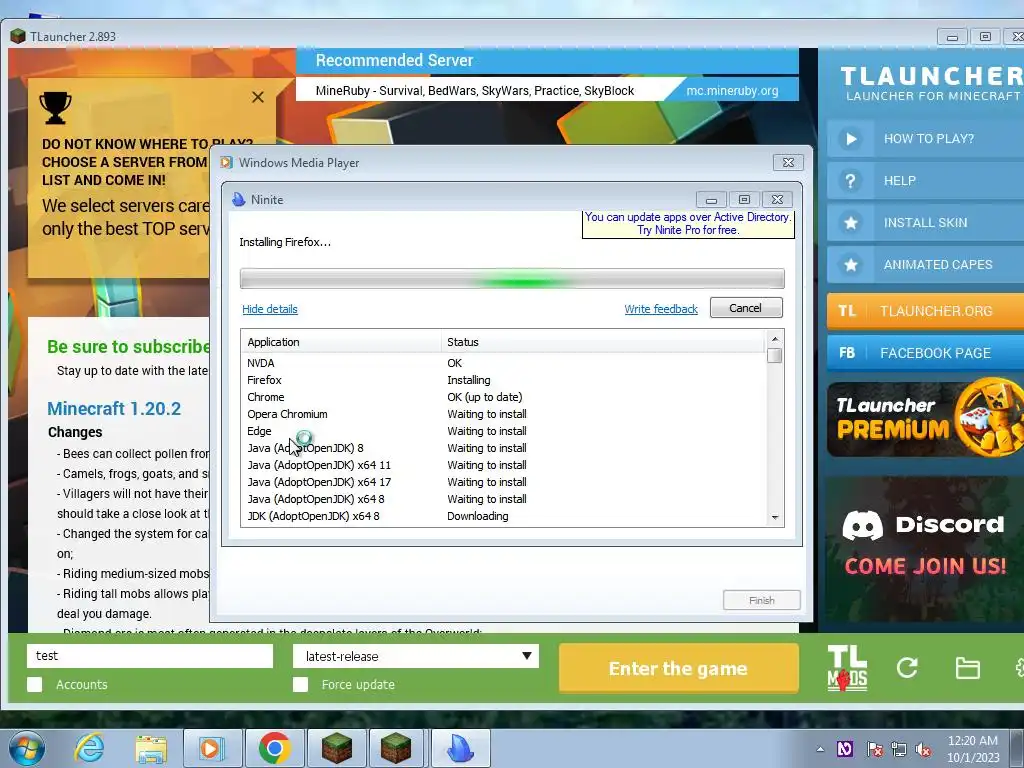Switch to second Minecraft block taskbar icon
The width and height of the screenshot is (1024, 768).
click(396, 748)
